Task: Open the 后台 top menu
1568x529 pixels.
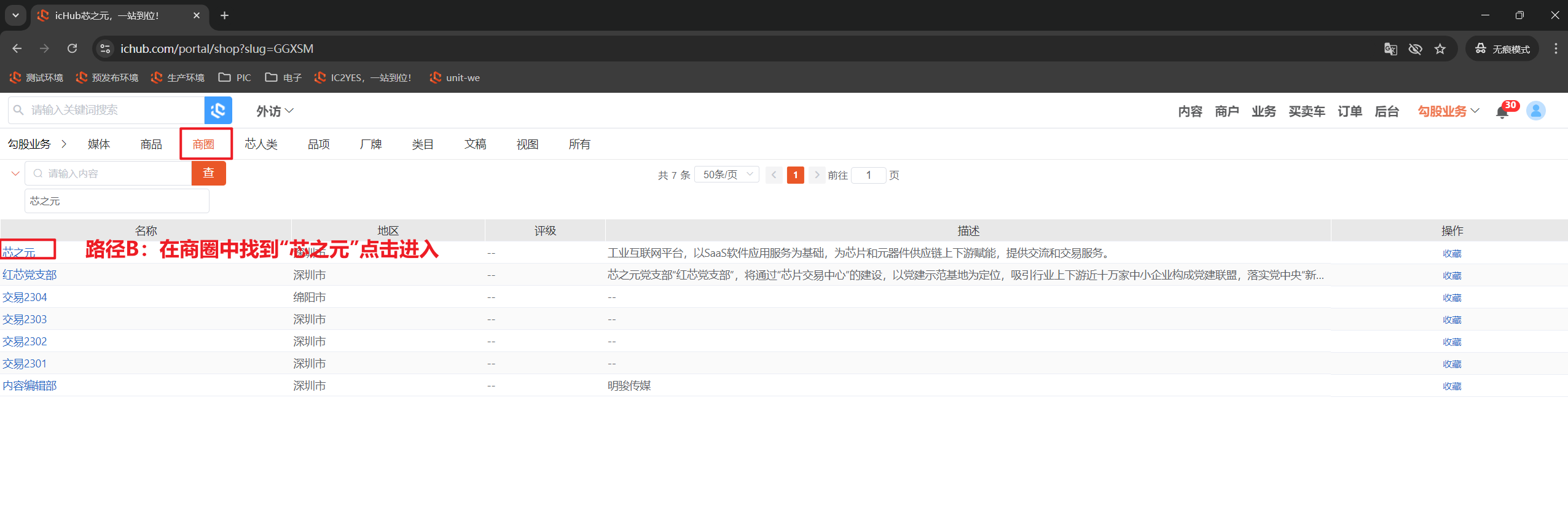Action: 1387,111
